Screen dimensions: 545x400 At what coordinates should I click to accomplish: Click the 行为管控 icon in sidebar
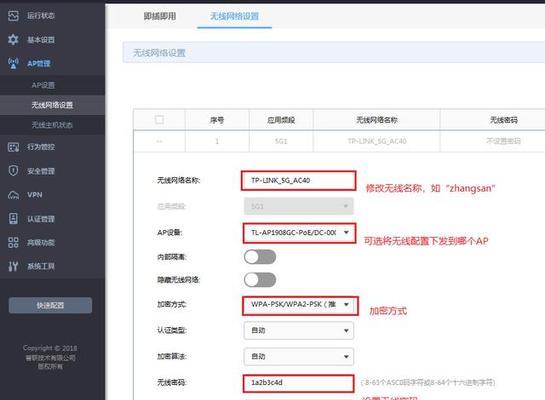[x=13, y=147]
